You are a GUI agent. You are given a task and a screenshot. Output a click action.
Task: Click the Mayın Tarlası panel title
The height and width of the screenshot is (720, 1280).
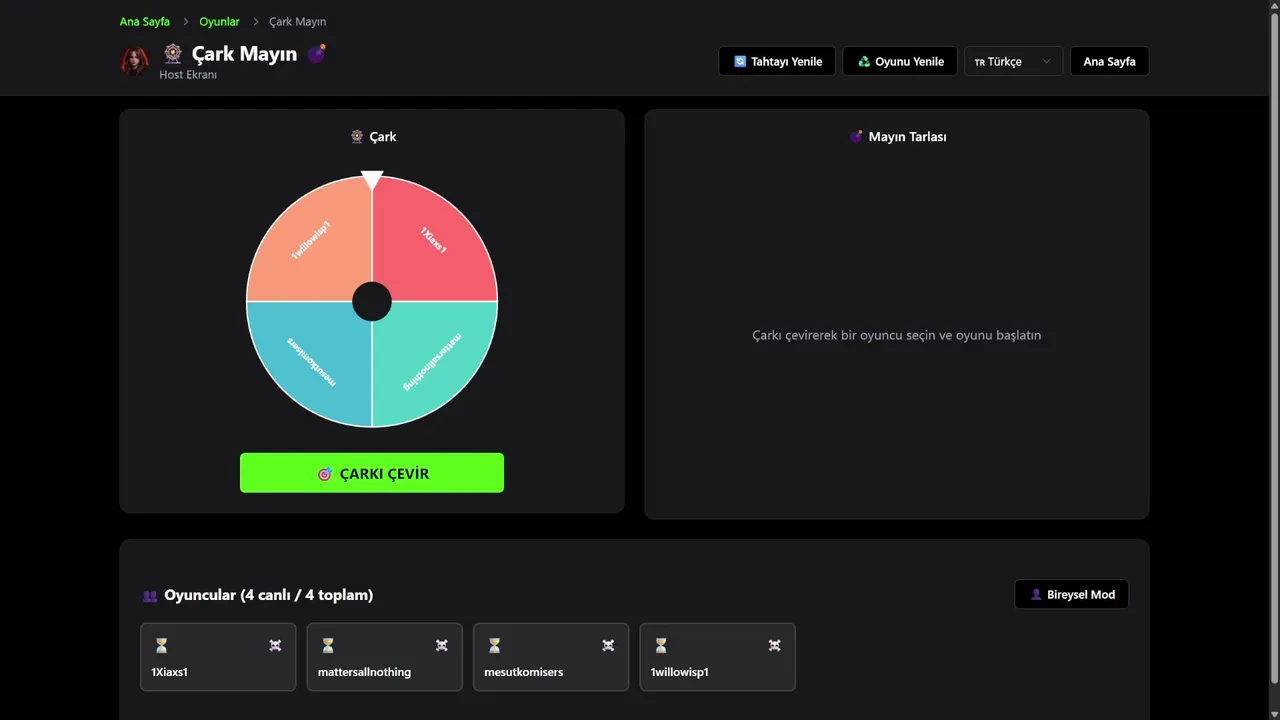[x=907, y=137]
